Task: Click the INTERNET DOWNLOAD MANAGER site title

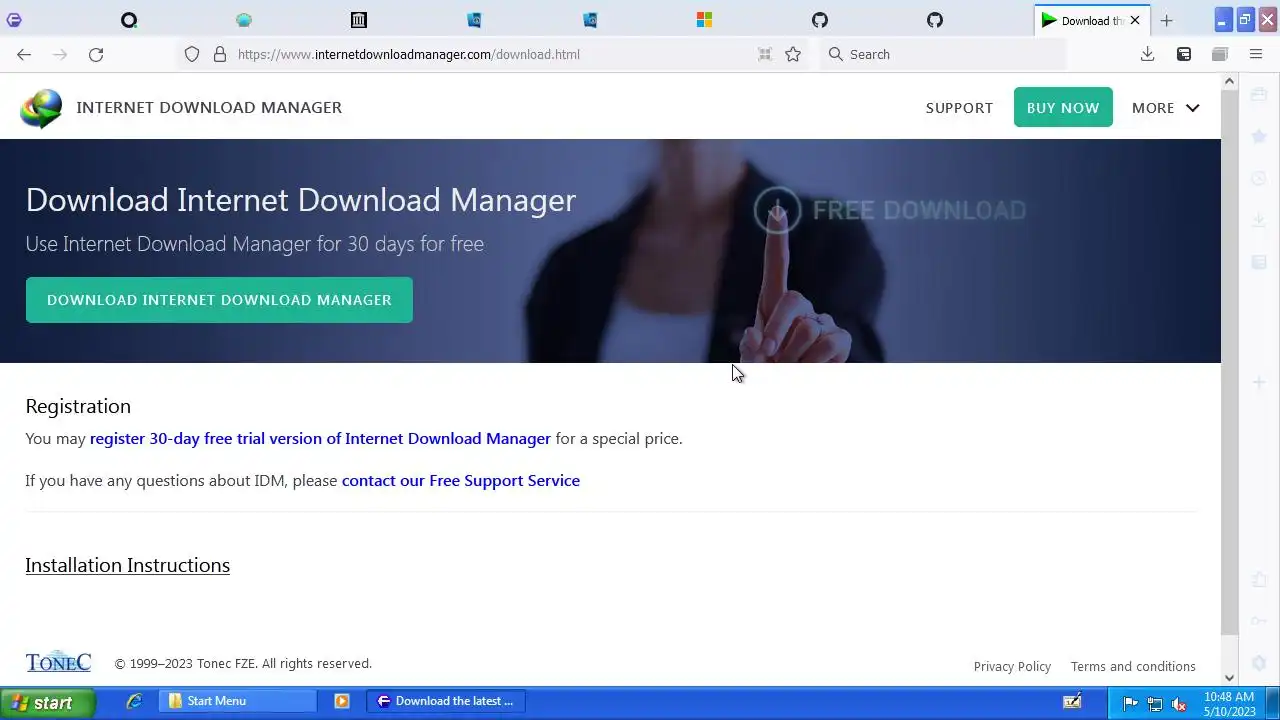Action: tap(209, 107)
